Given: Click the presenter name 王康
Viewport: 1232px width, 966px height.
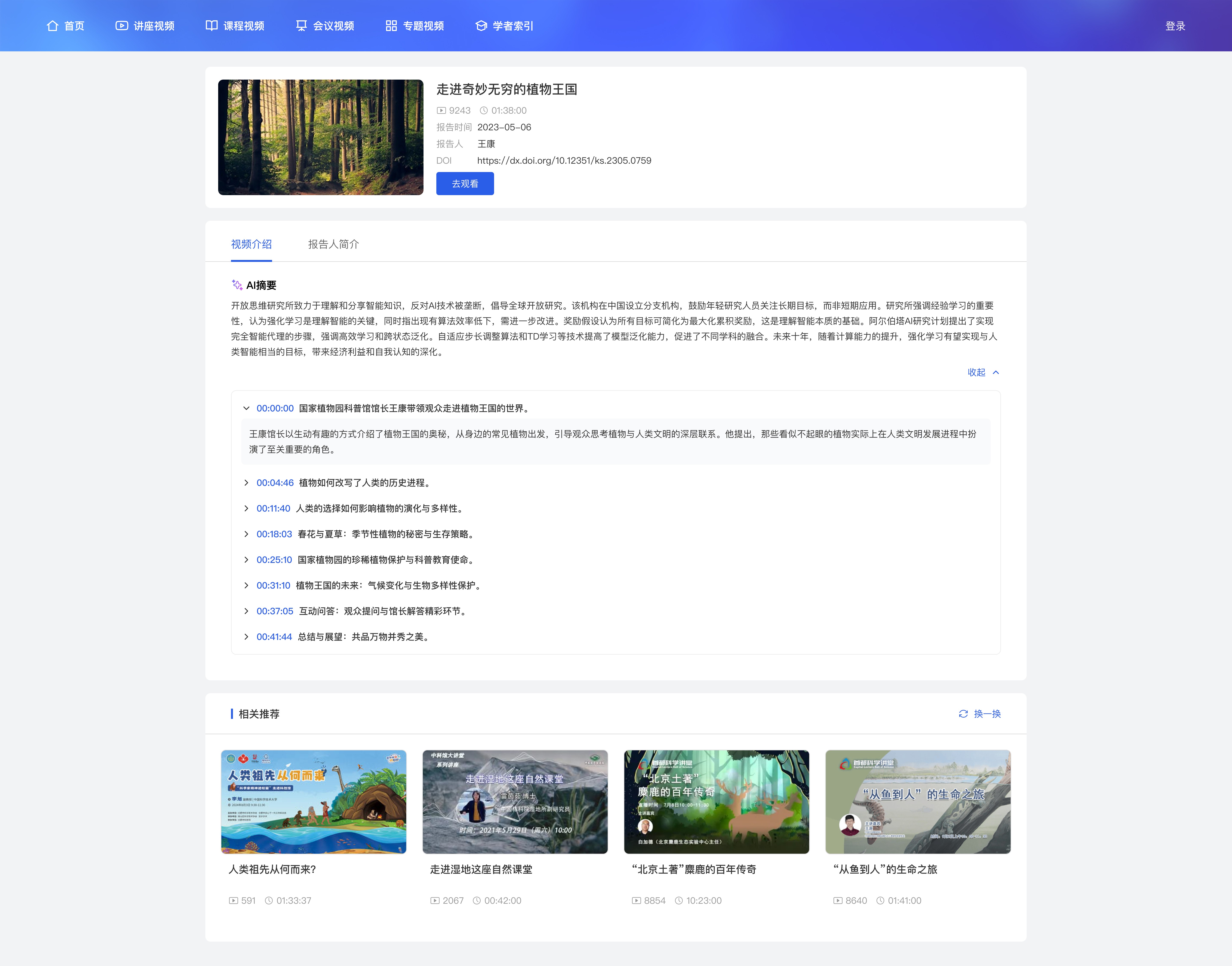Looking at the screenshot, I should pos(486,144).
